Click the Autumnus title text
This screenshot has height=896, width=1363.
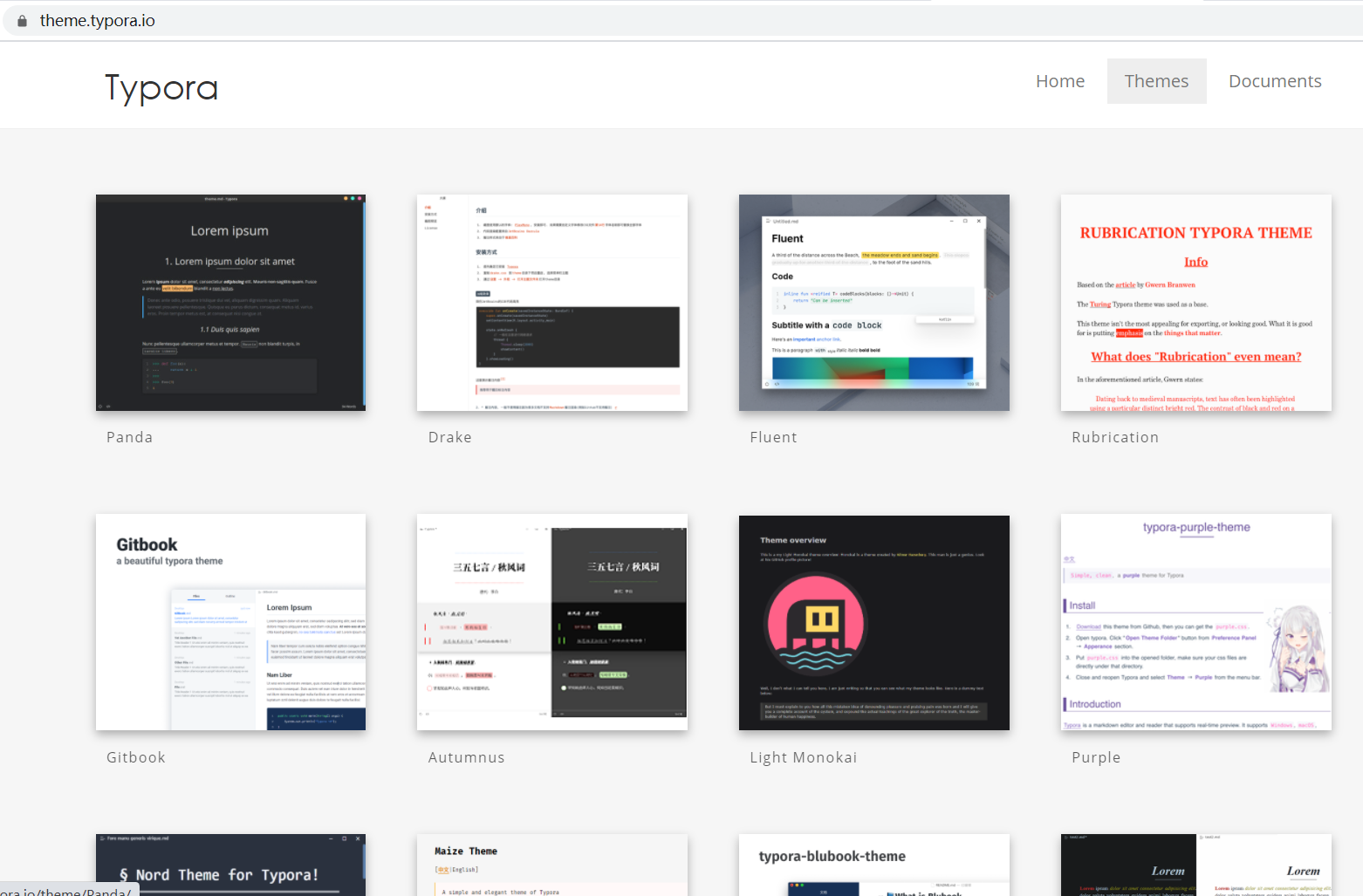click(466, 757)
